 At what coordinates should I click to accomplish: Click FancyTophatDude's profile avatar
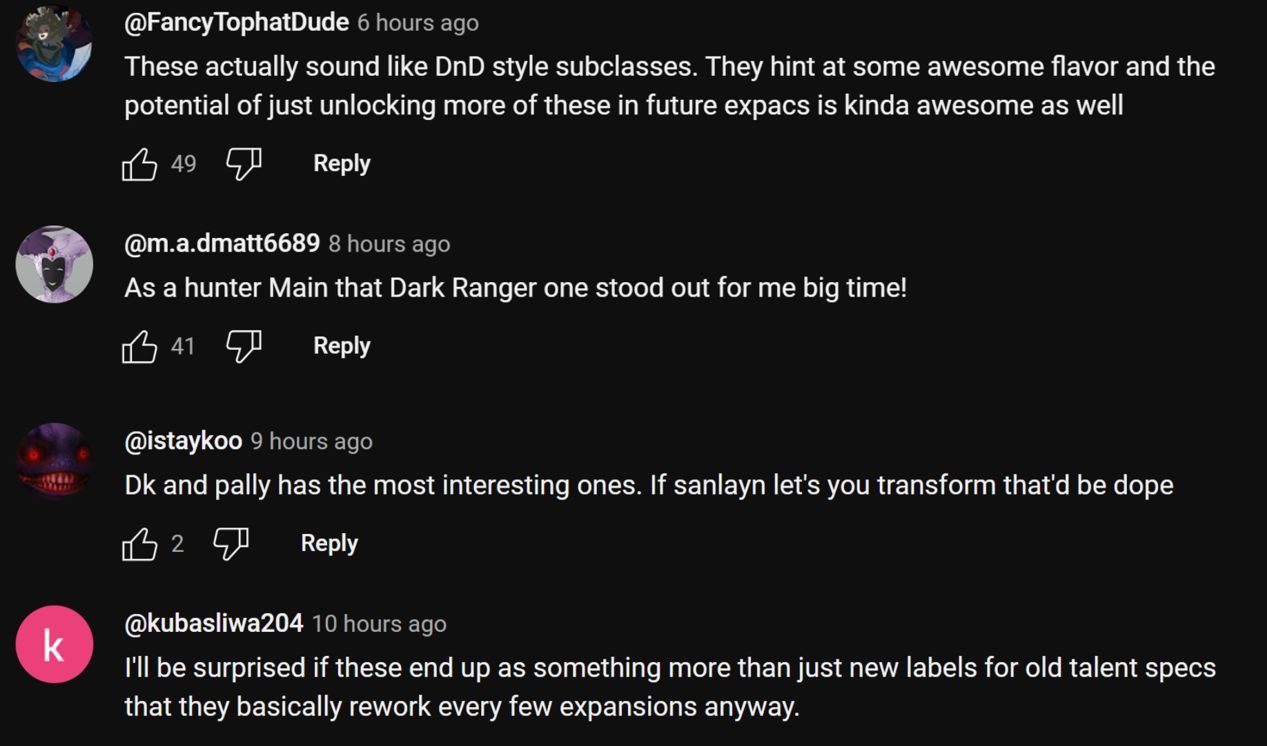point(54,44)
